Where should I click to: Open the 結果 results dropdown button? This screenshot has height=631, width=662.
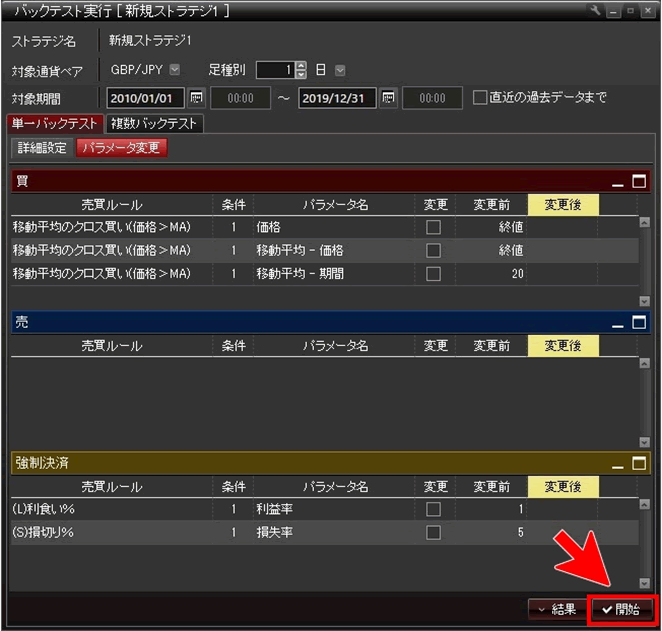point(556,609)
